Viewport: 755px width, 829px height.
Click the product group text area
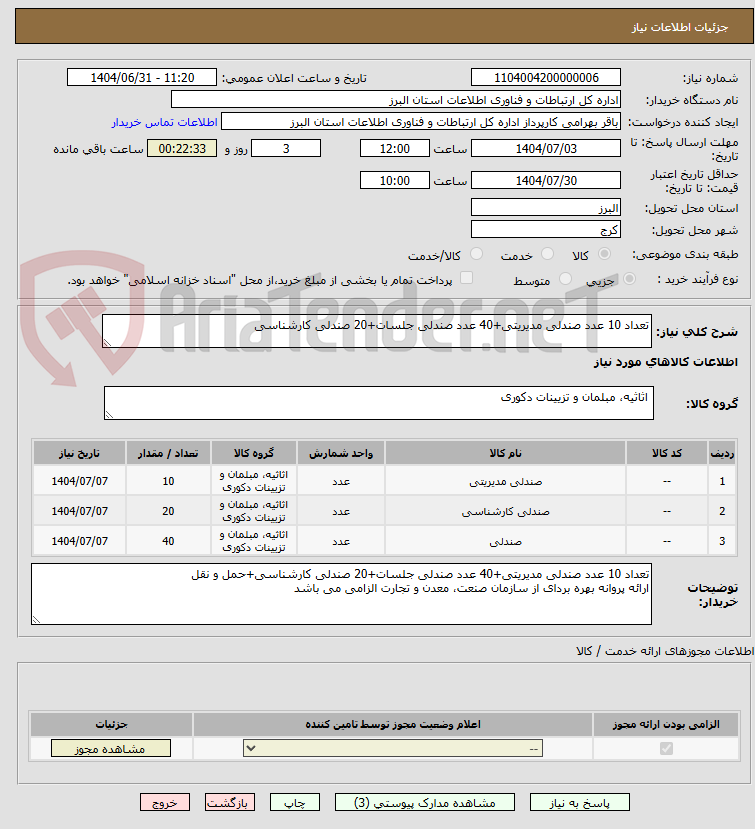tap(379, 403)
